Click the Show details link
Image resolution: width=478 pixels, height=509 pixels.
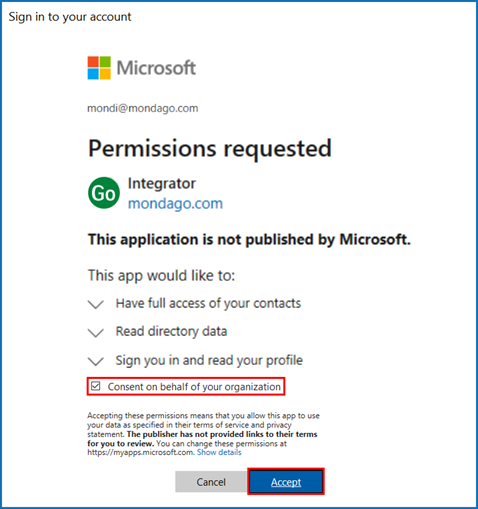tap(219, 452)
